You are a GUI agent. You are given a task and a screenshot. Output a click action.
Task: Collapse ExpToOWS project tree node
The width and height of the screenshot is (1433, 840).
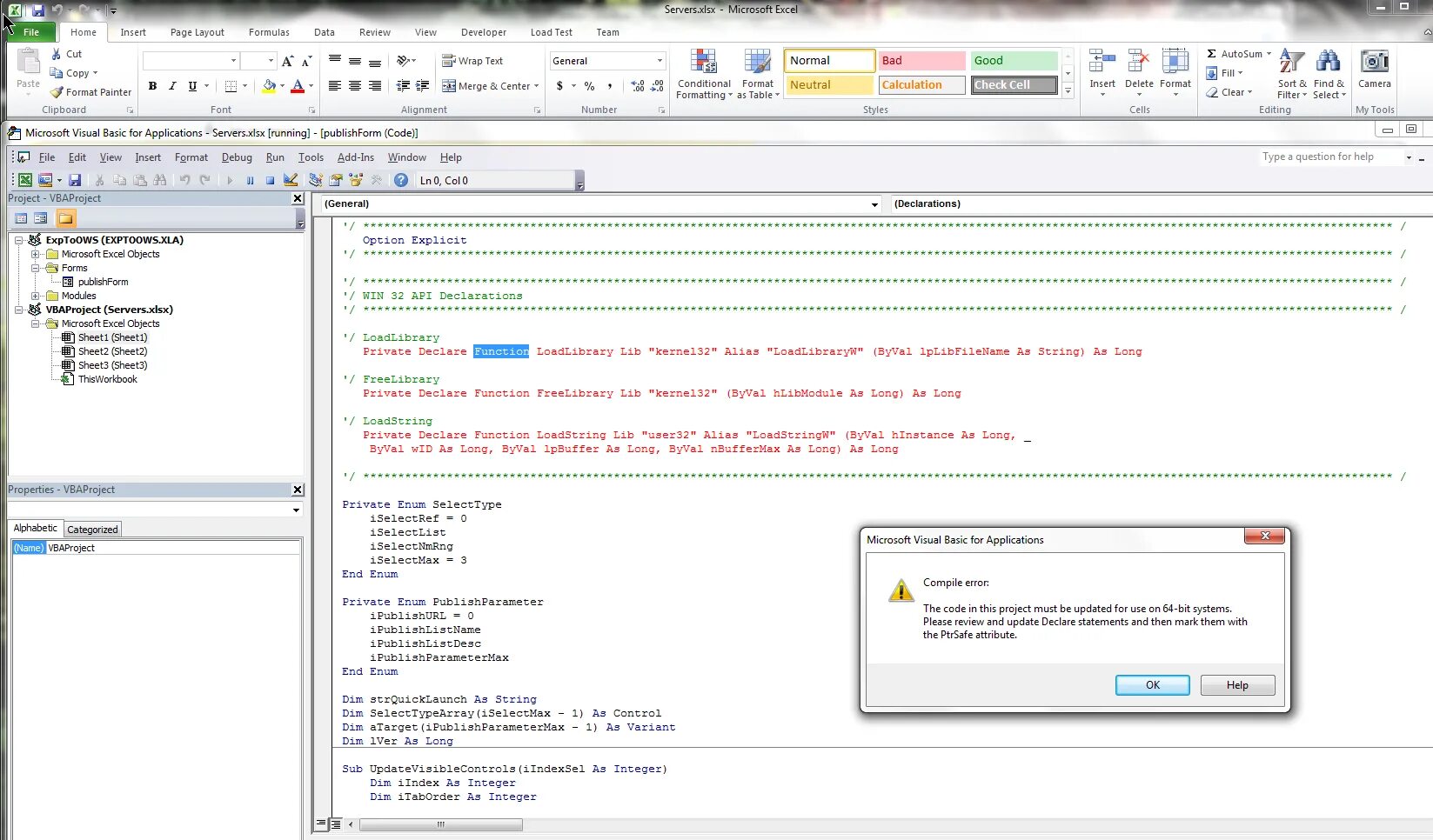[x=19, y=240]
